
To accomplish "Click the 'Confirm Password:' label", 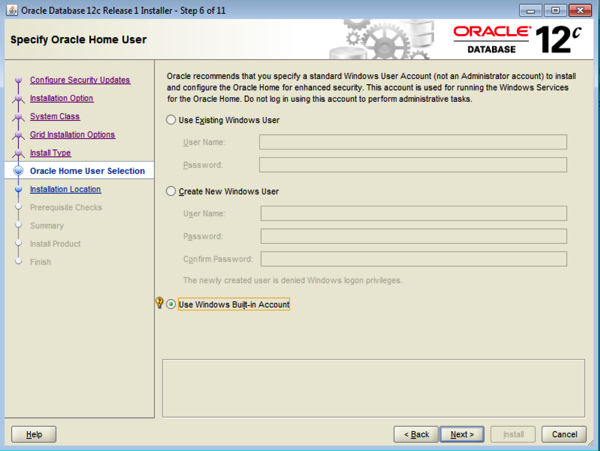I will (x=218, y=259).
